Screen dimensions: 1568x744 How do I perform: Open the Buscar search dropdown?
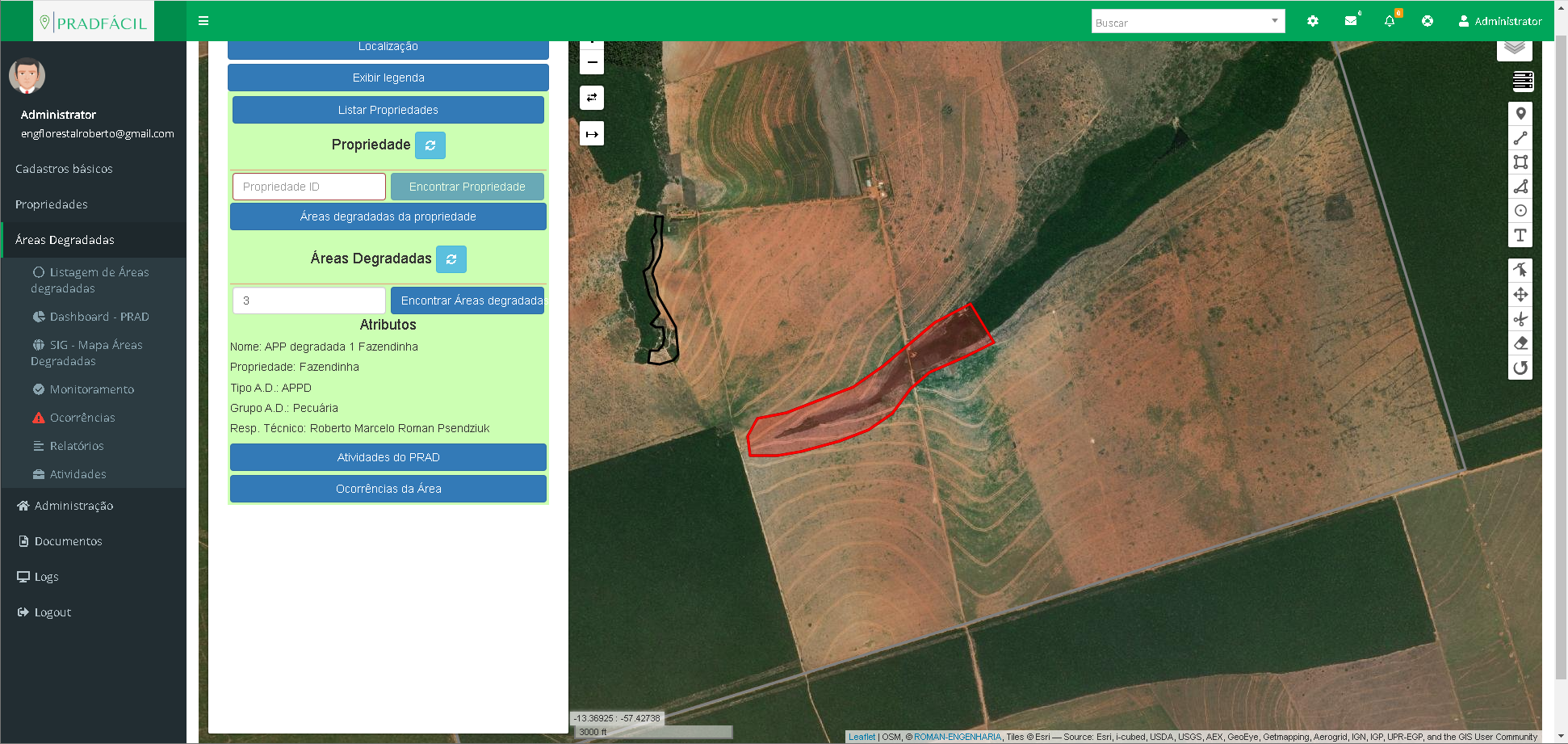(x=1187, y=22)
